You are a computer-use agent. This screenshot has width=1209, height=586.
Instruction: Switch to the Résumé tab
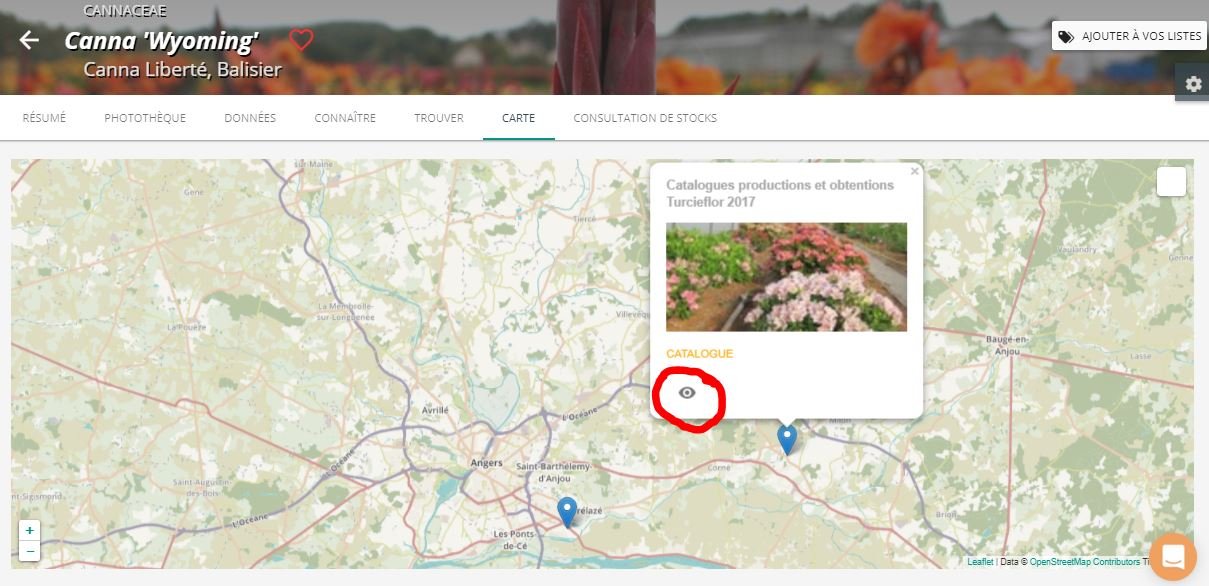44,118
